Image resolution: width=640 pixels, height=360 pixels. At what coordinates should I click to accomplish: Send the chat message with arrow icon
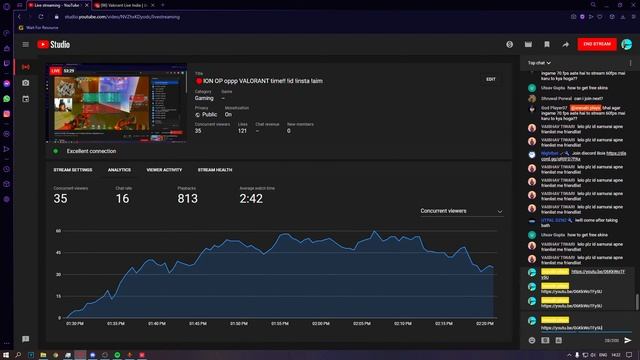[627, 340]
